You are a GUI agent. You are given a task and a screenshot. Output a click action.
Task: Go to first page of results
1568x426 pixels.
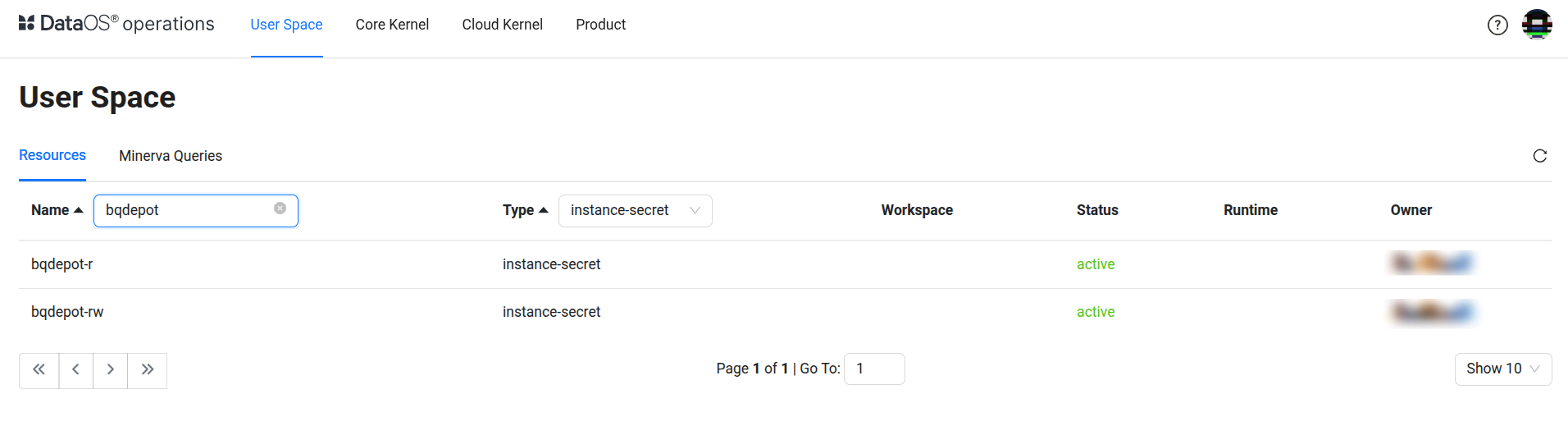39,370
